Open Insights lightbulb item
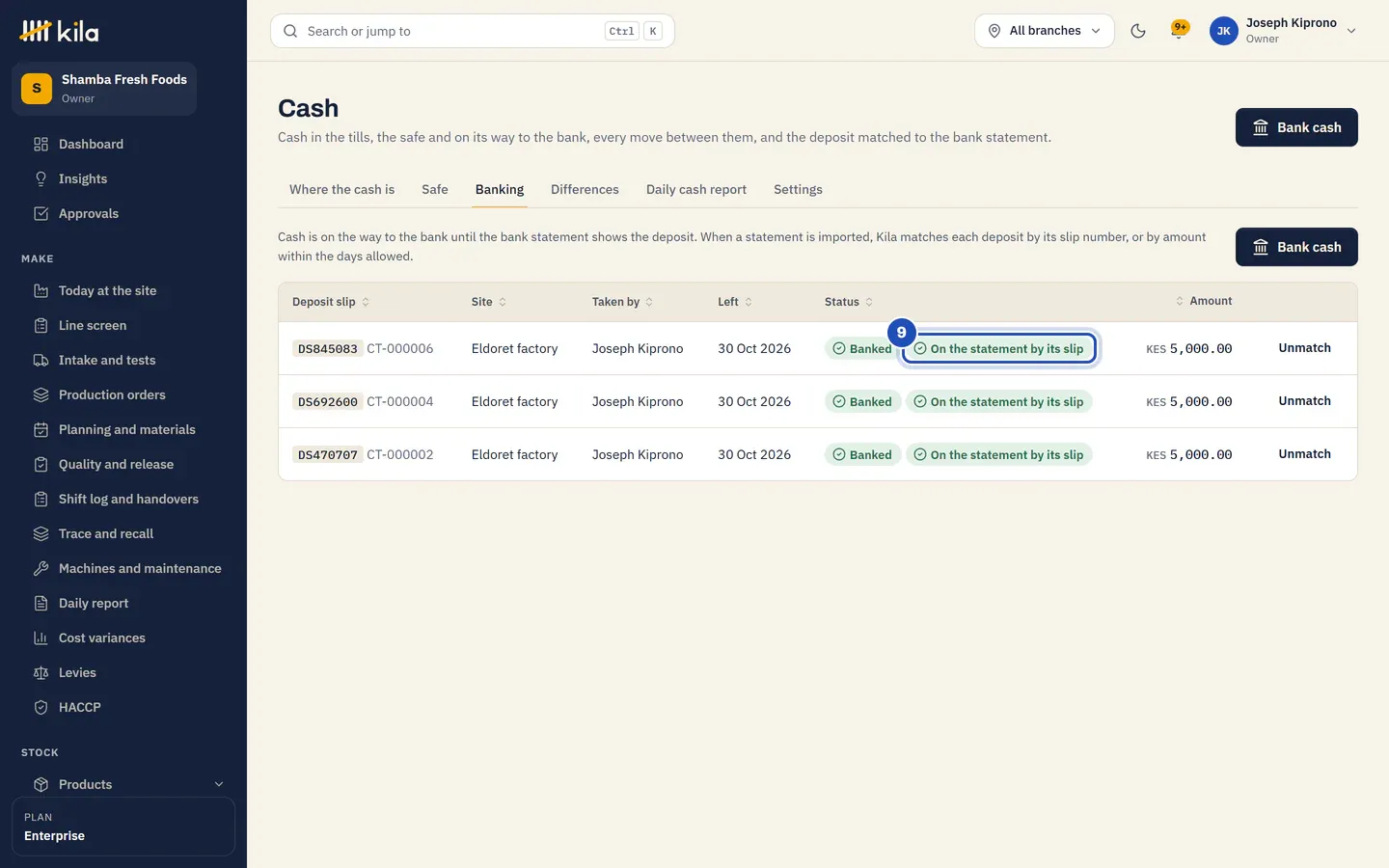This screenshot has width=1389, height=868. (123, 178)
